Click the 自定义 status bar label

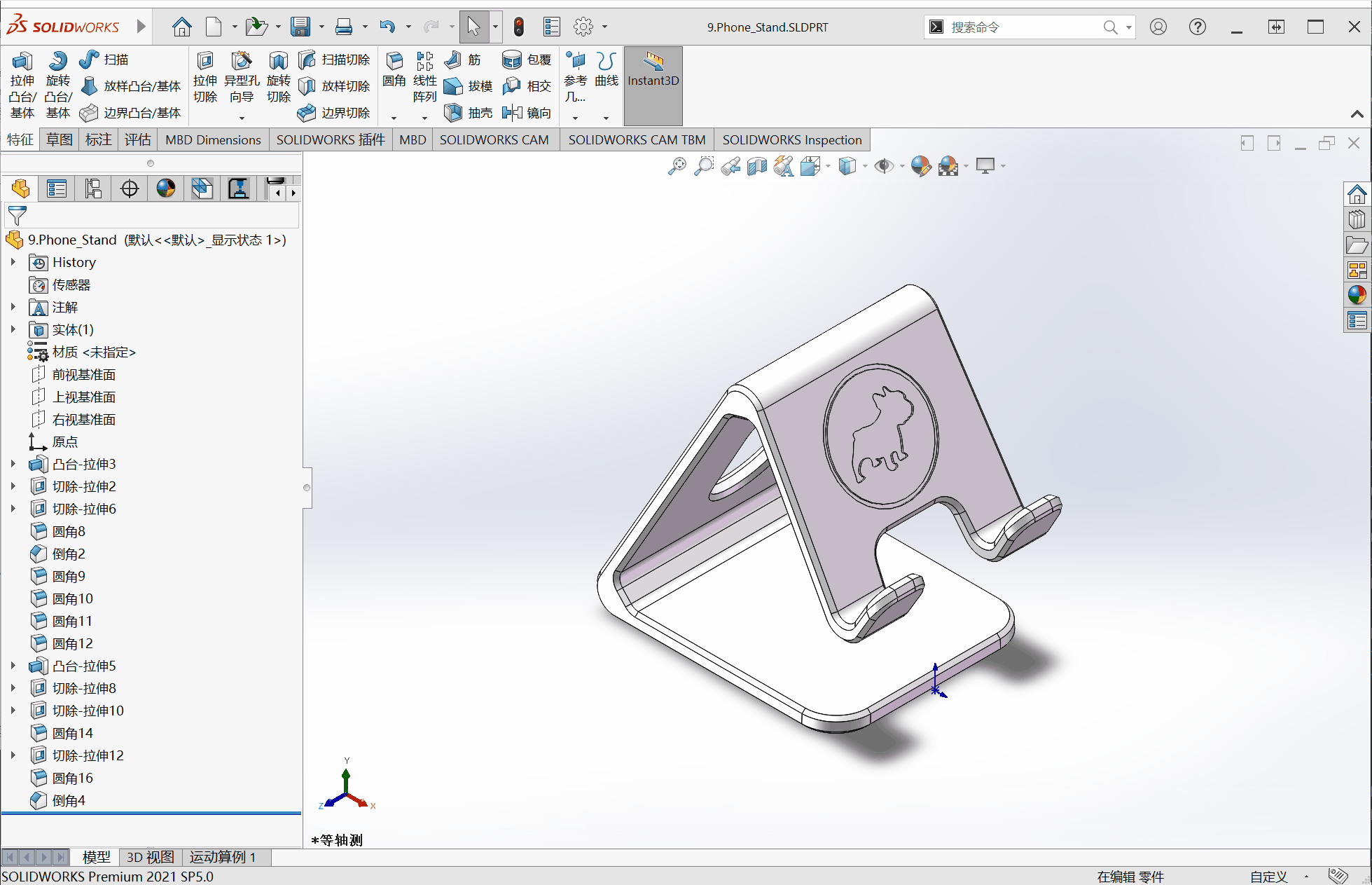click(1268, 877)
